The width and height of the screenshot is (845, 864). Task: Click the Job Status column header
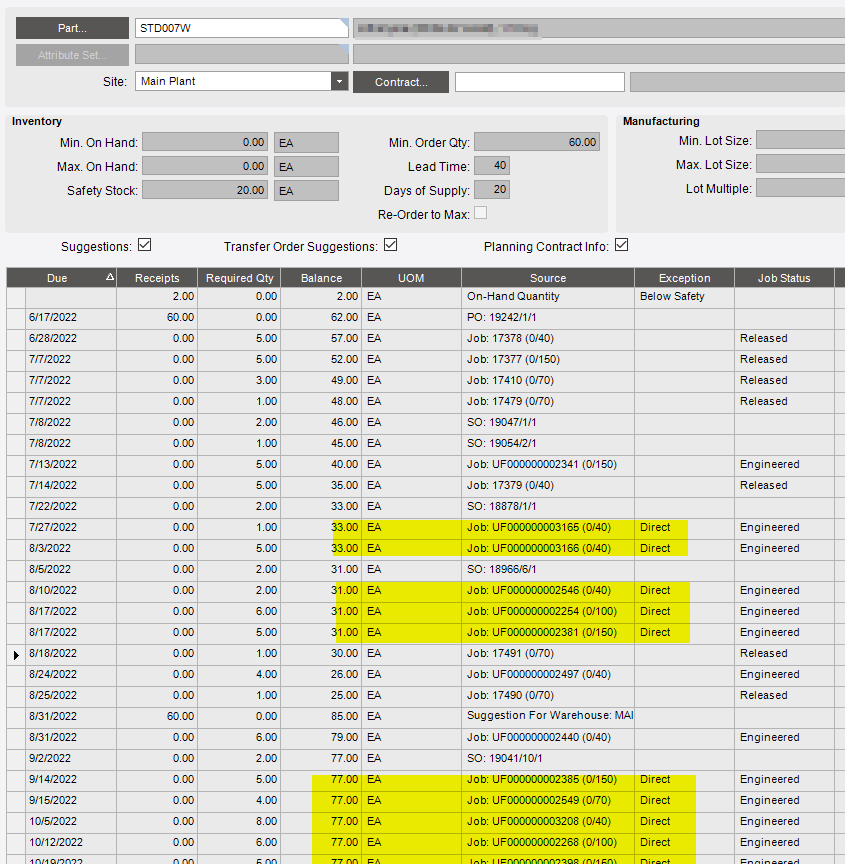pos(784,278)
